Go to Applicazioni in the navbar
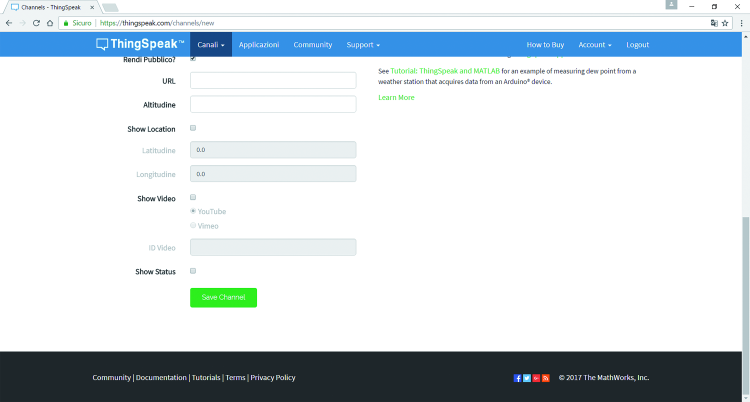750x402 pixels. coord(259,45)
